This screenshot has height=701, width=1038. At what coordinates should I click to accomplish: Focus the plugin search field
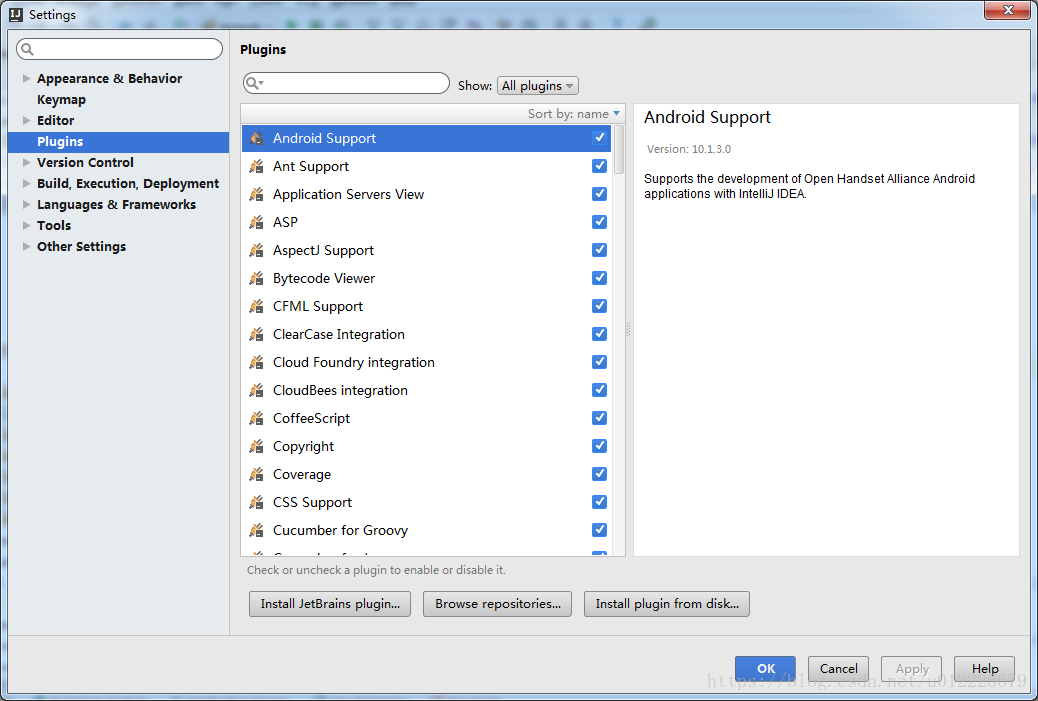(346, 83)
